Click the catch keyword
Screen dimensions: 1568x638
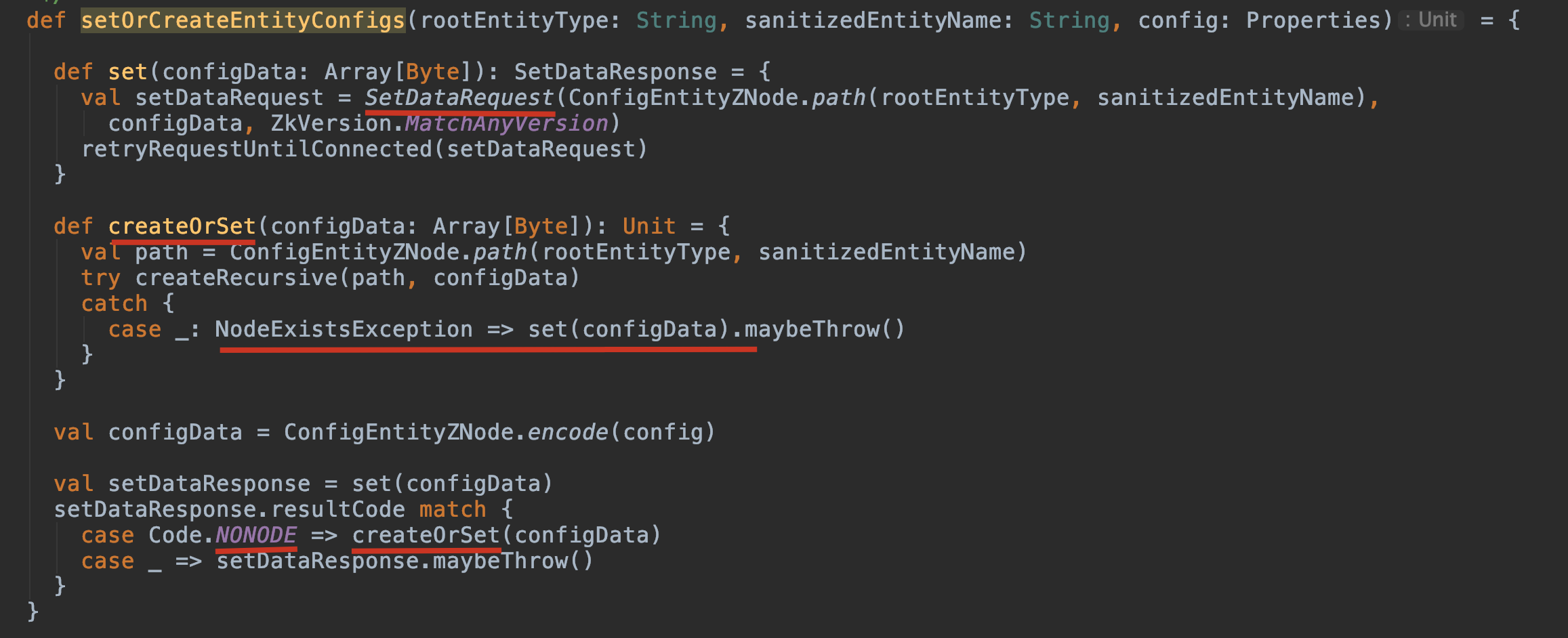(x=114, y=303)
